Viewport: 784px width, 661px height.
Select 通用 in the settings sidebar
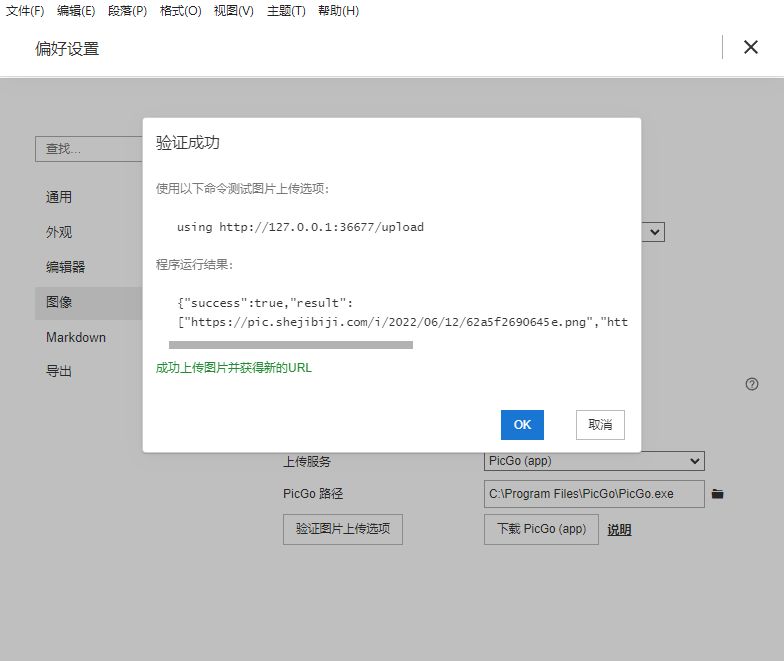point(59,197)
